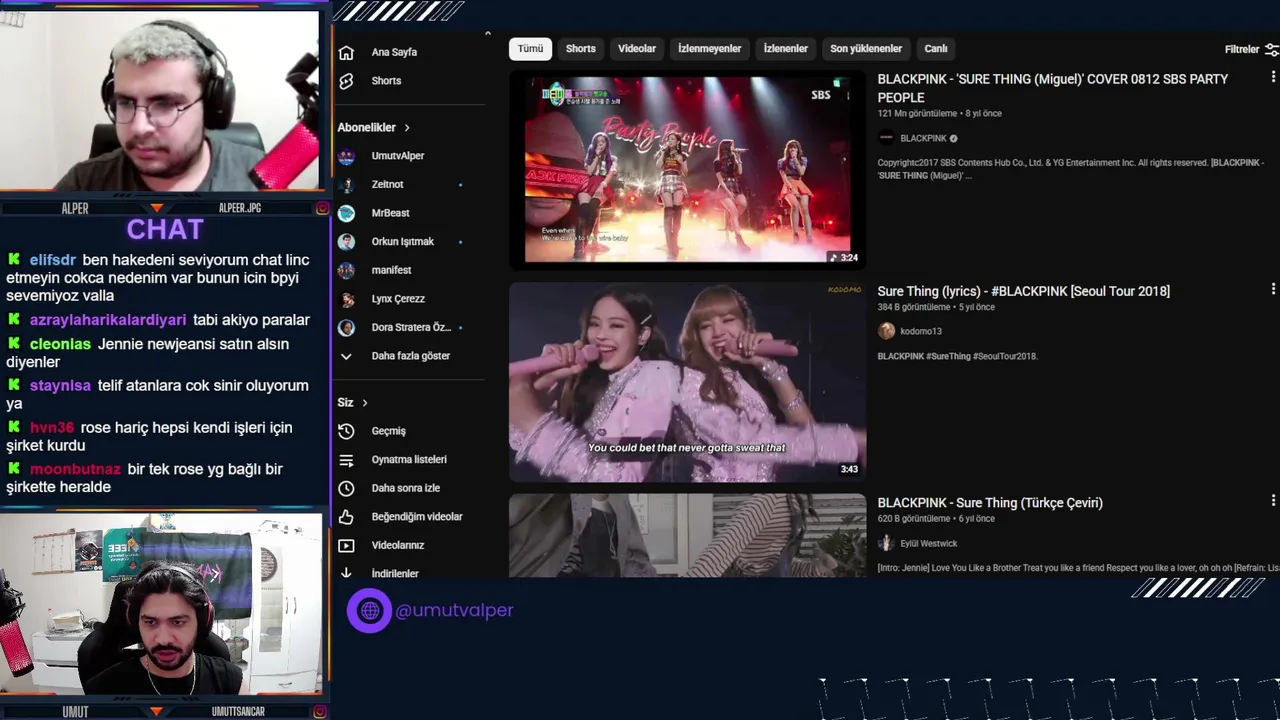Open Lynx Çerezz channel avatar
This screenshot has width=1280, height=720.
click(x=346, y=299)
